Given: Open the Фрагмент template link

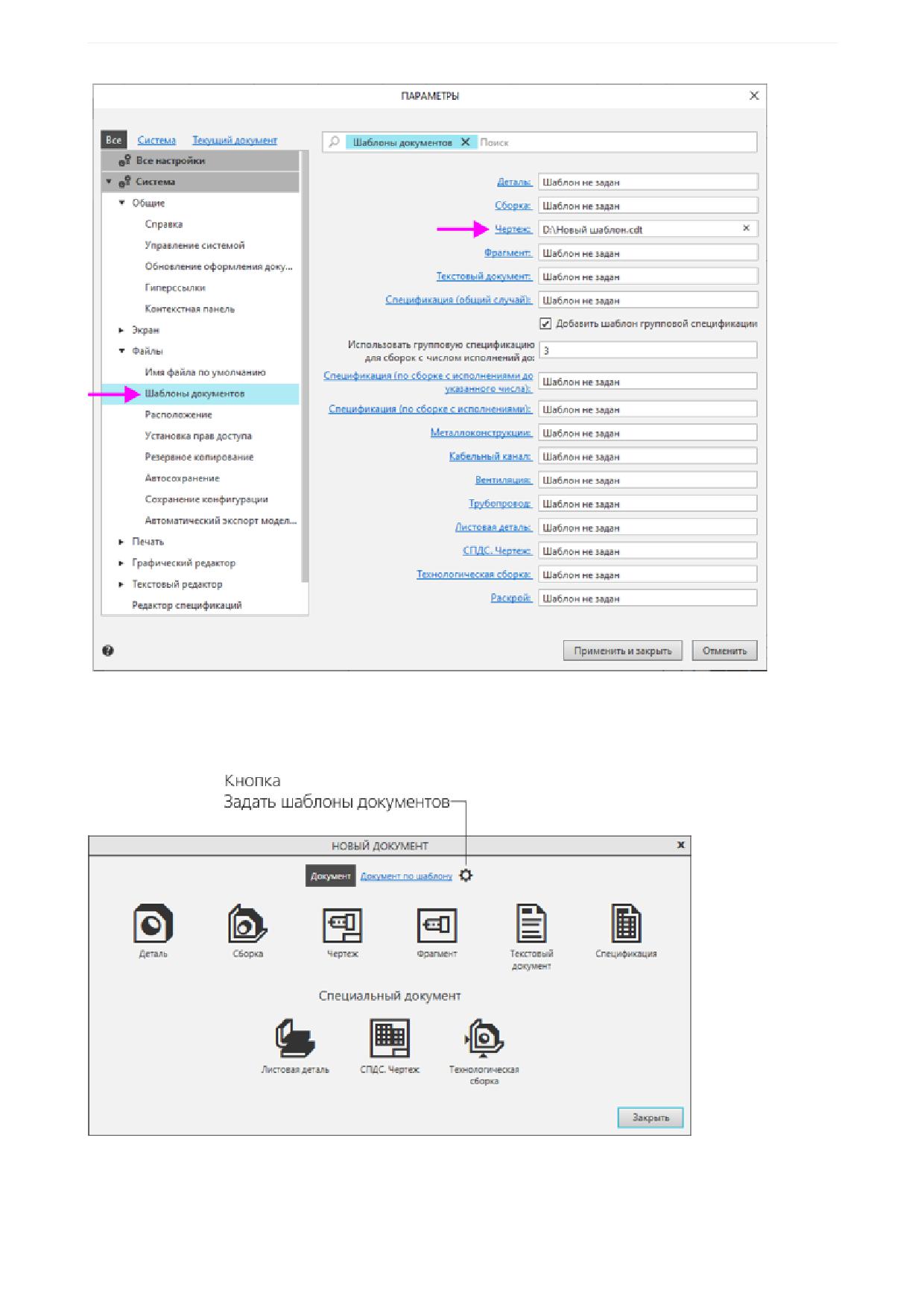Looking at the screenshot, I should click(x=508, y=253).
